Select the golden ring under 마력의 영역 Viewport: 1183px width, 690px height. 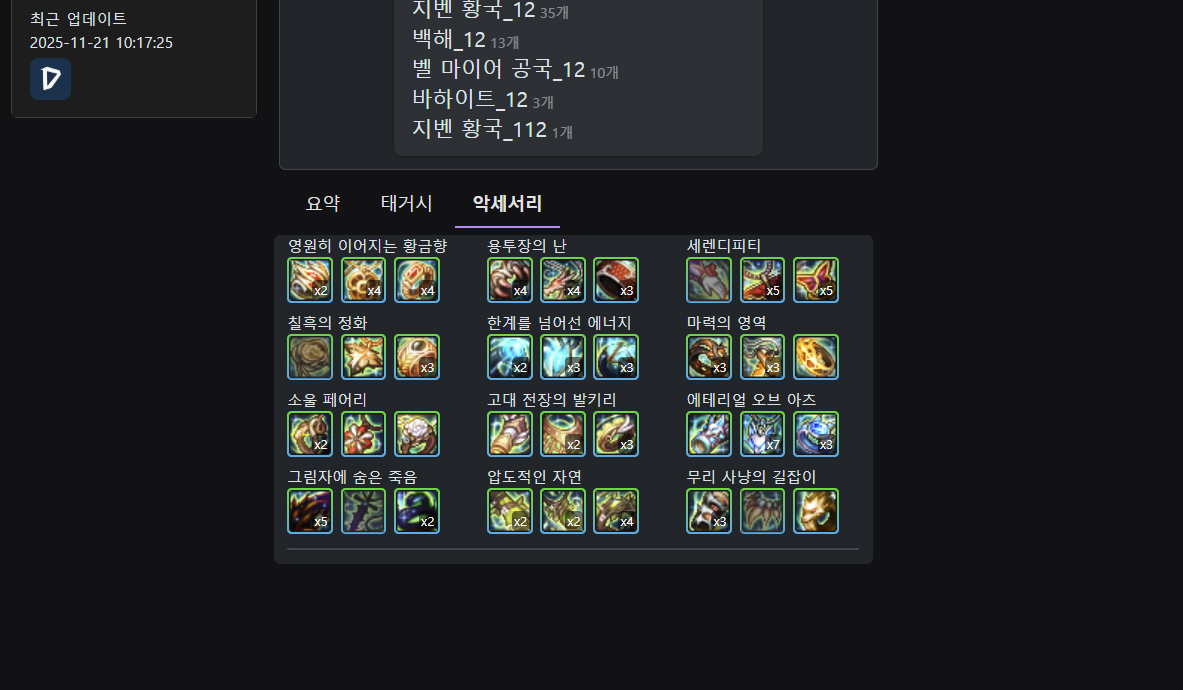816,357
